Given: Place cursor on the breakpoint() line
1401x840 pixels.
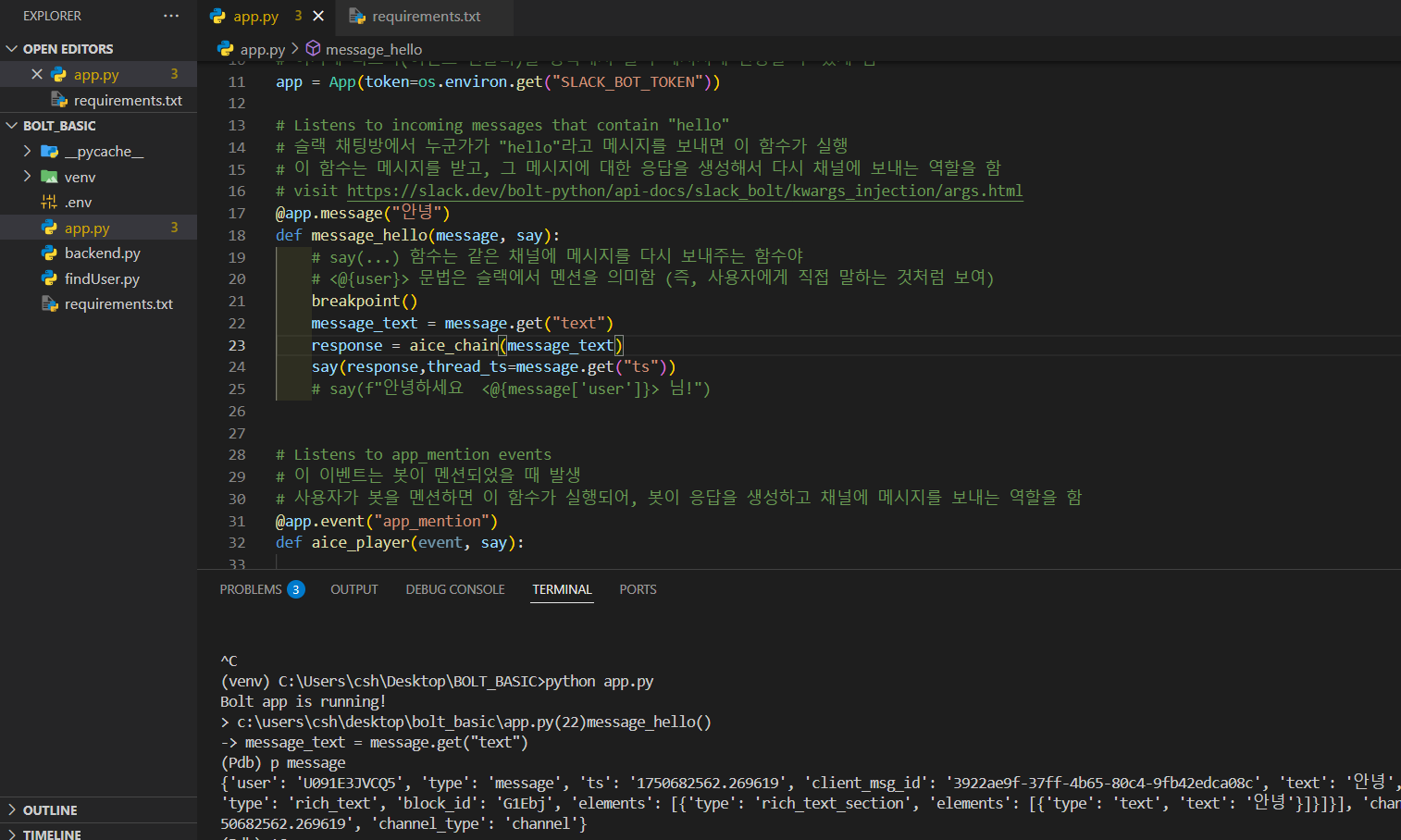Looking at the screenshot, I should [x=365, y=301].
